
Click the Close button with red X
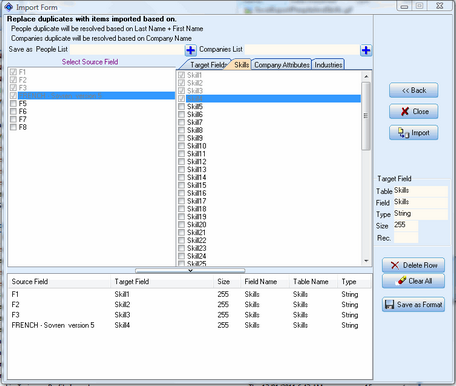click(413, 111)
